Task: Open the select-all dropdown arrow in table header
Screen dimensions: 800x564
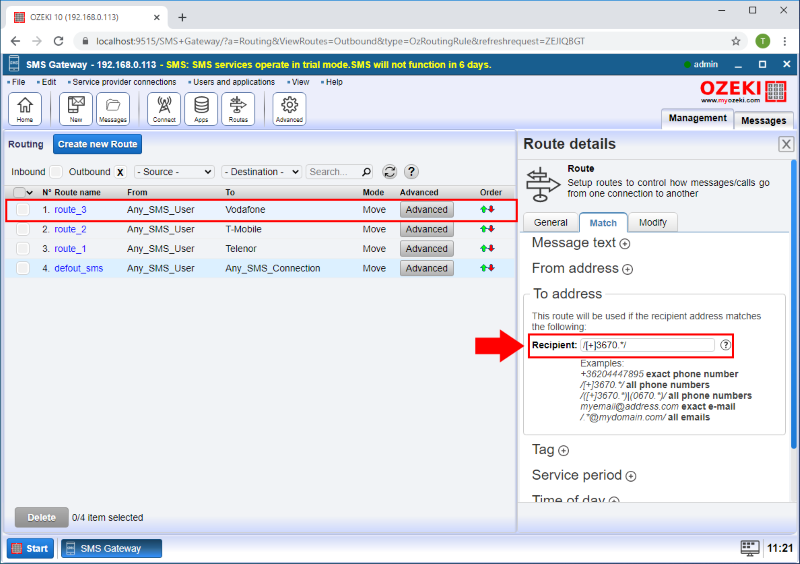Action: 30,192
